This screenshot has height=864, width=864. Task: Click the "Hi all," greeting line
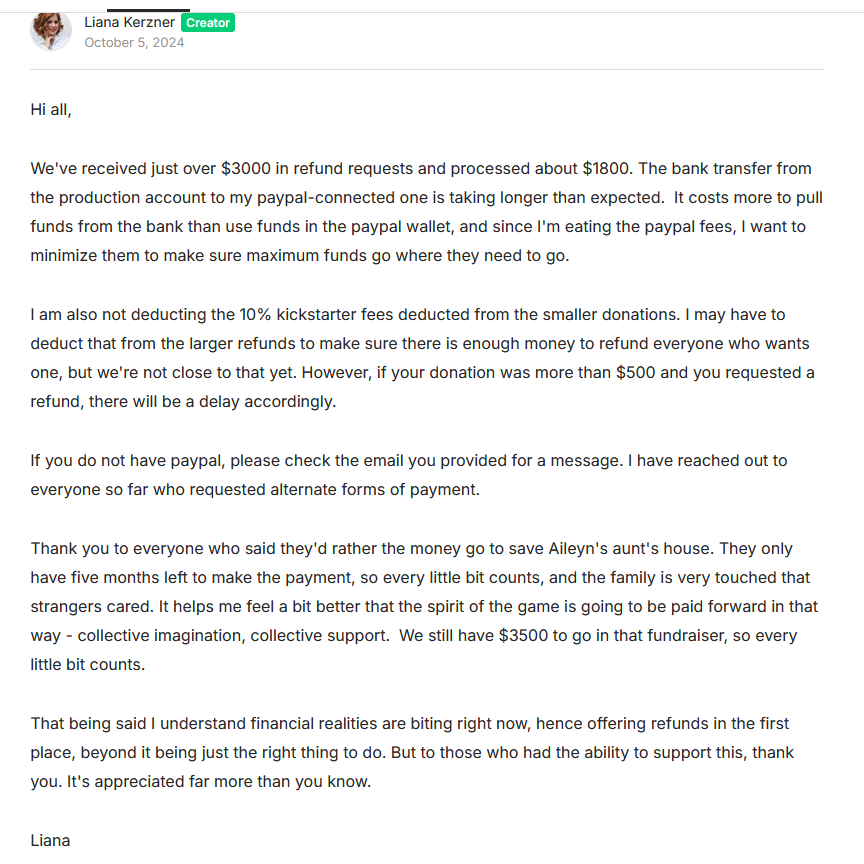click(51, 109)
